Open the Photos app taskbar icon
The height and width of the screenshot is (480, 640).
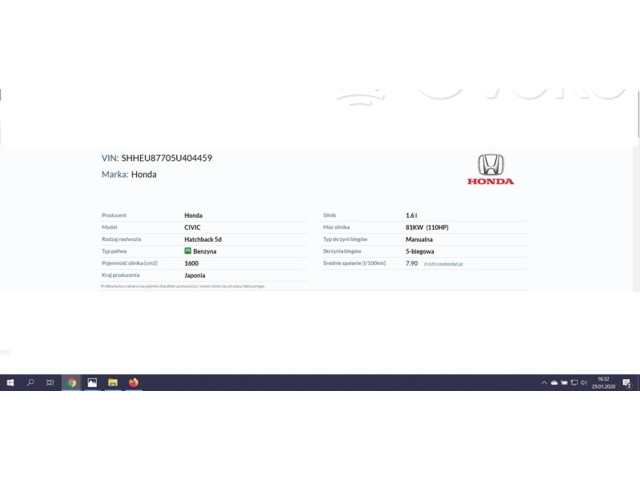(92, 382)
